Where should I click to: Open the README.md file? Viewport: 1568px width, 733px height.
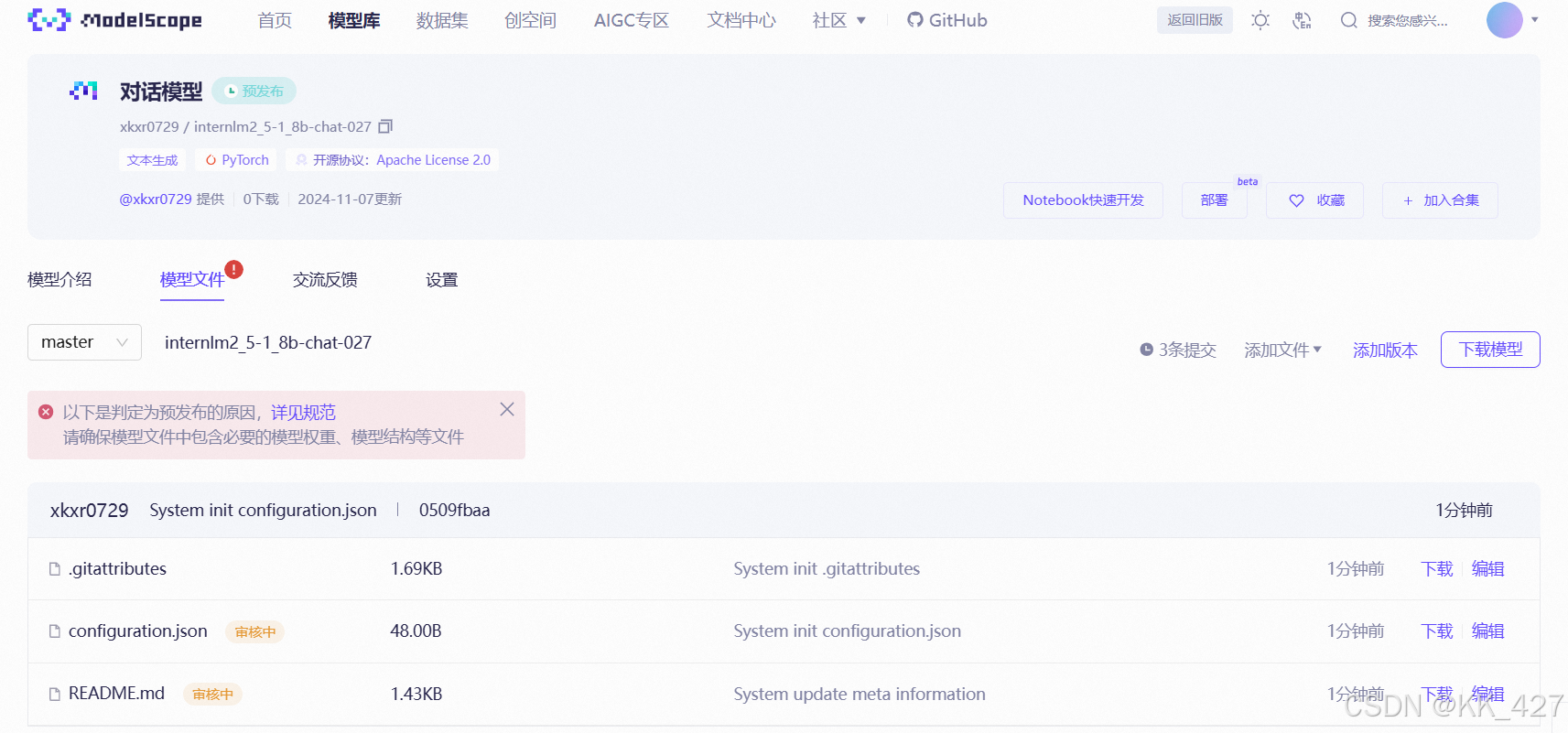click(x=116, y=694)
